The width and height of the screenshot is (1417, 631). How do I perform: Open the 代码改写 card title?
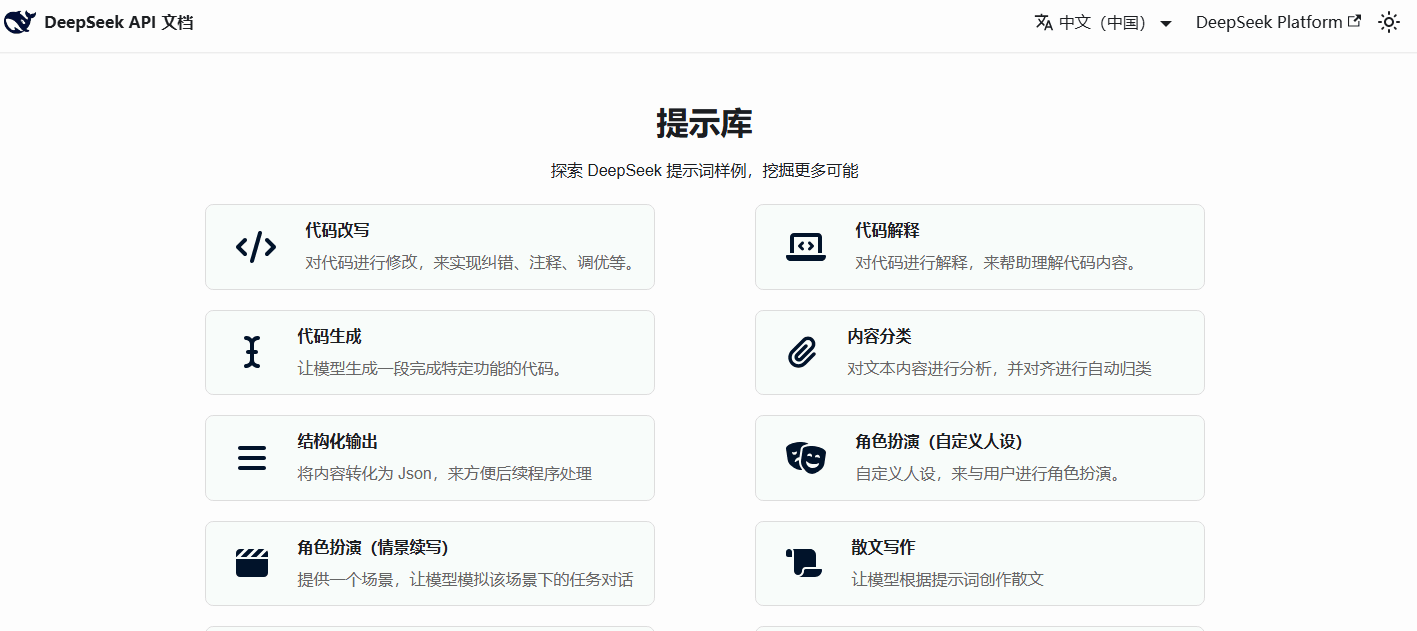[337, 230]
